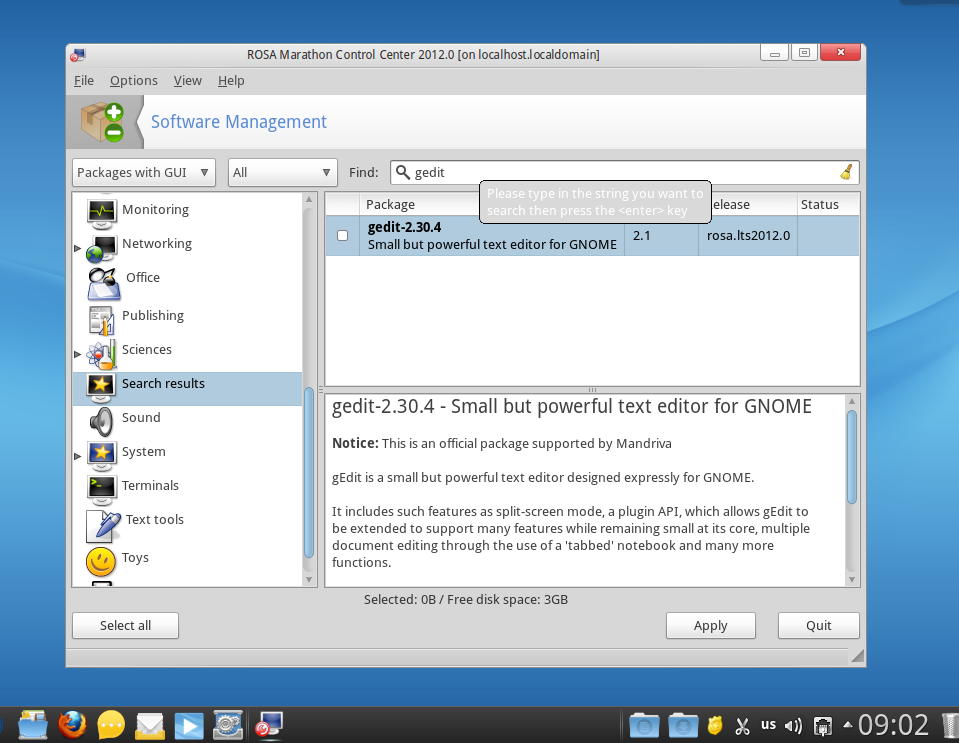Open the mail envelope icon in taskbar
The width and height of the screenshot is (959, 743).
point(150,726)
